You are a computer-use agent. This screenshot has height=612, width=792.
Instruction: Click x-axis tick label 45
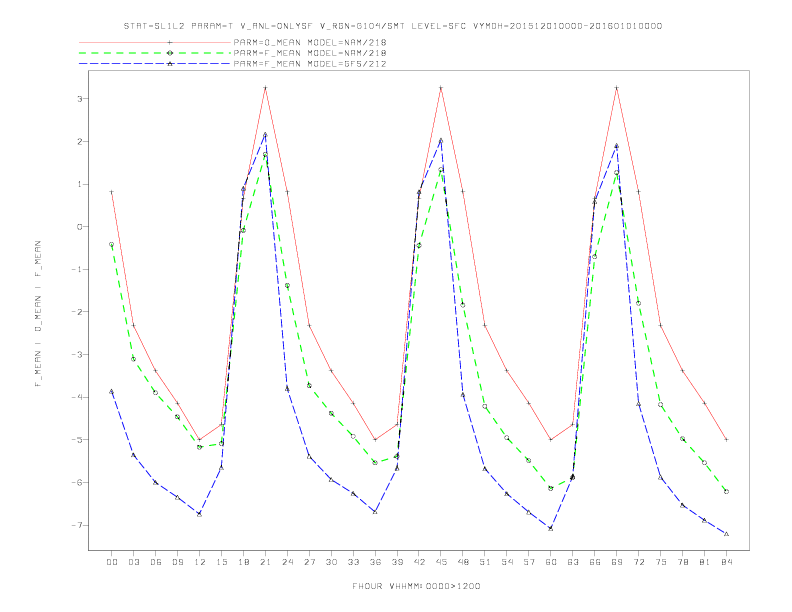click(x=441, y=562)
